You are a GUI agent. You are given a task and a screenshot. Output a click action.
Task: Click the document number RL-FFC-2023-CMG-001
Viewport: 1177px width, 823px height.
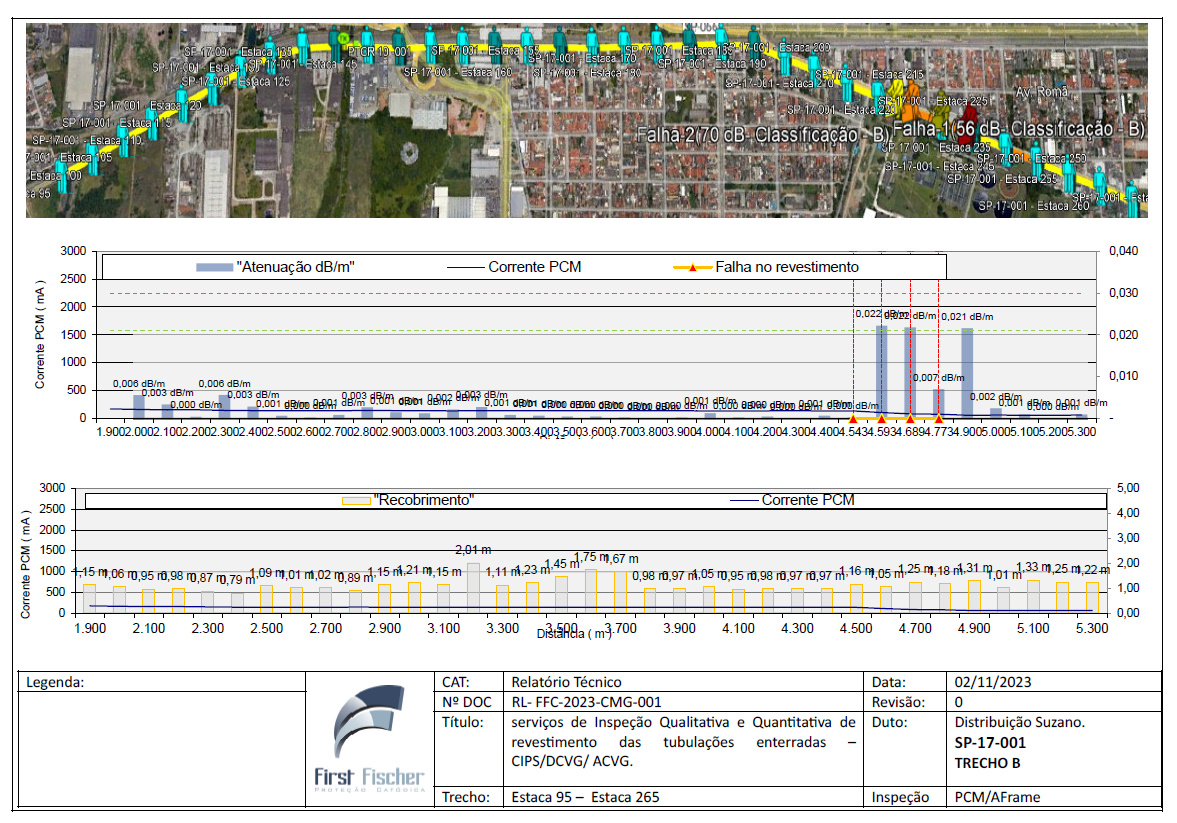point(586,702)
